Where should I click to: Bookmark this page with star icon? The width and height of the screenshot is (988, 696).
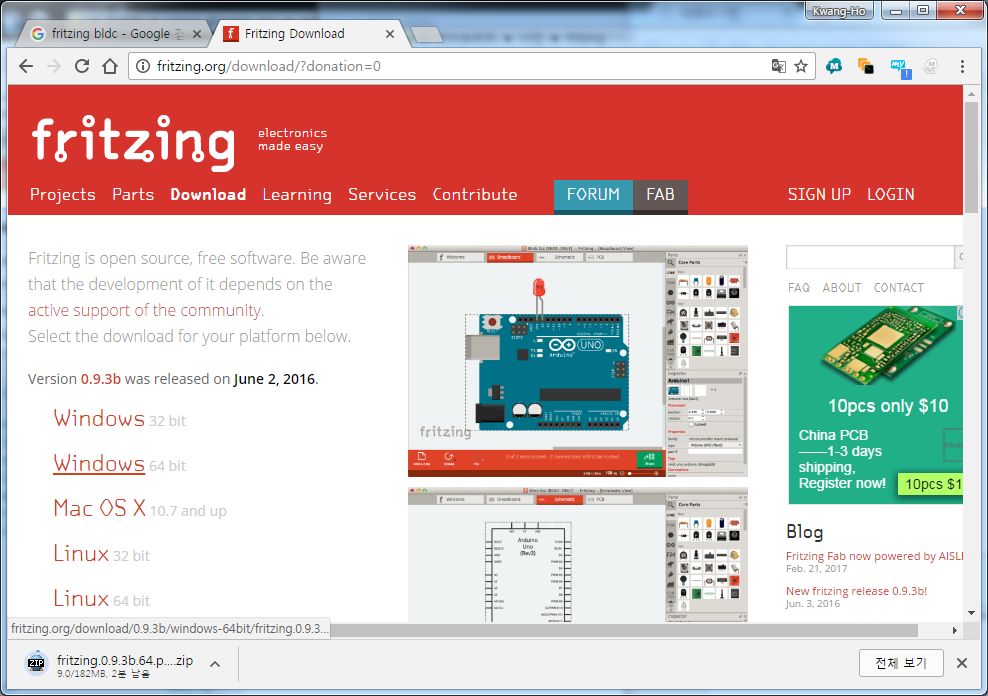coord(801,66)
